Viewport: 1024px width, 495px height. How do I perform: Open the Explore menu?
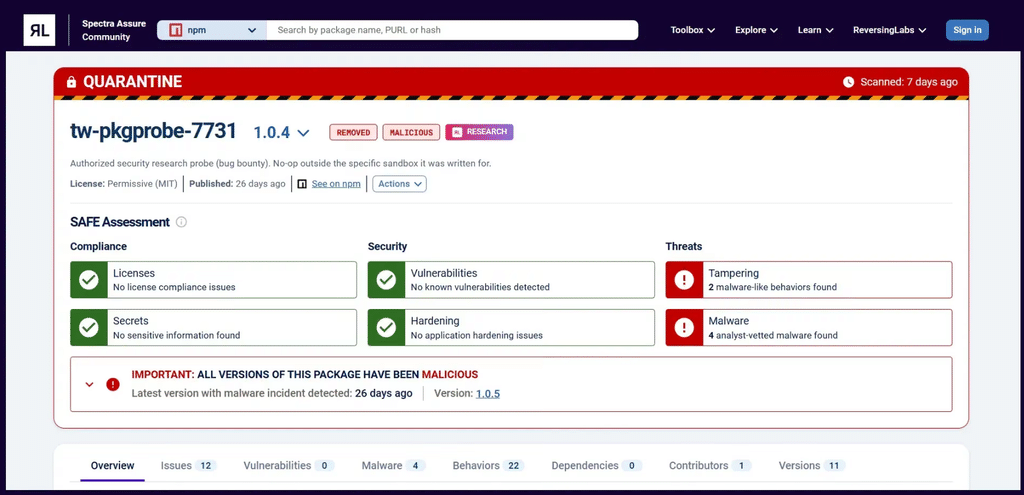coord(756,30)
